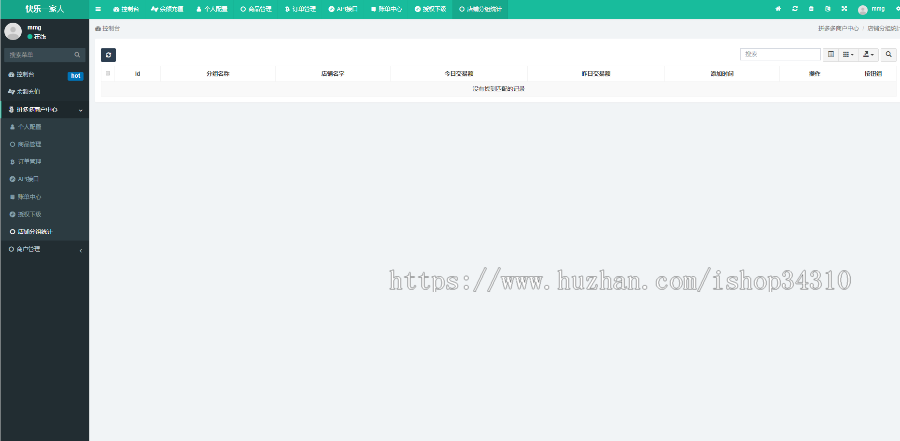This screenshot has width=900, height=441.
Task: Click the dark refresh button above the table
Action: point(108,55)
